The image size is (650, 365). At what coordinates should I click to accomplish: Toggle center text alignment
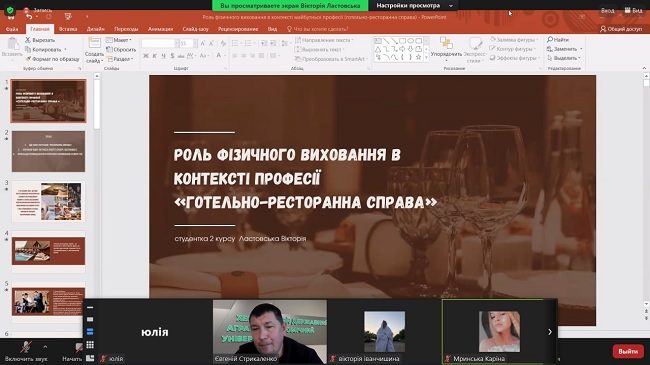[x=243, y=56]
